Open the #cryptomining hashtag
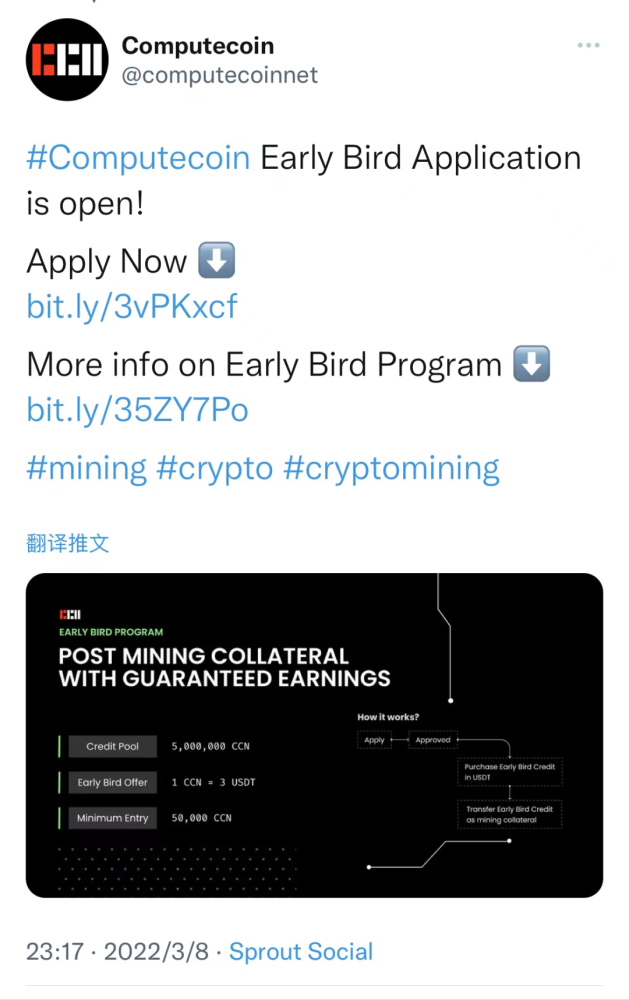This screenshot has height=1000, width=629. pyautogui.click(x=392, y=468)
